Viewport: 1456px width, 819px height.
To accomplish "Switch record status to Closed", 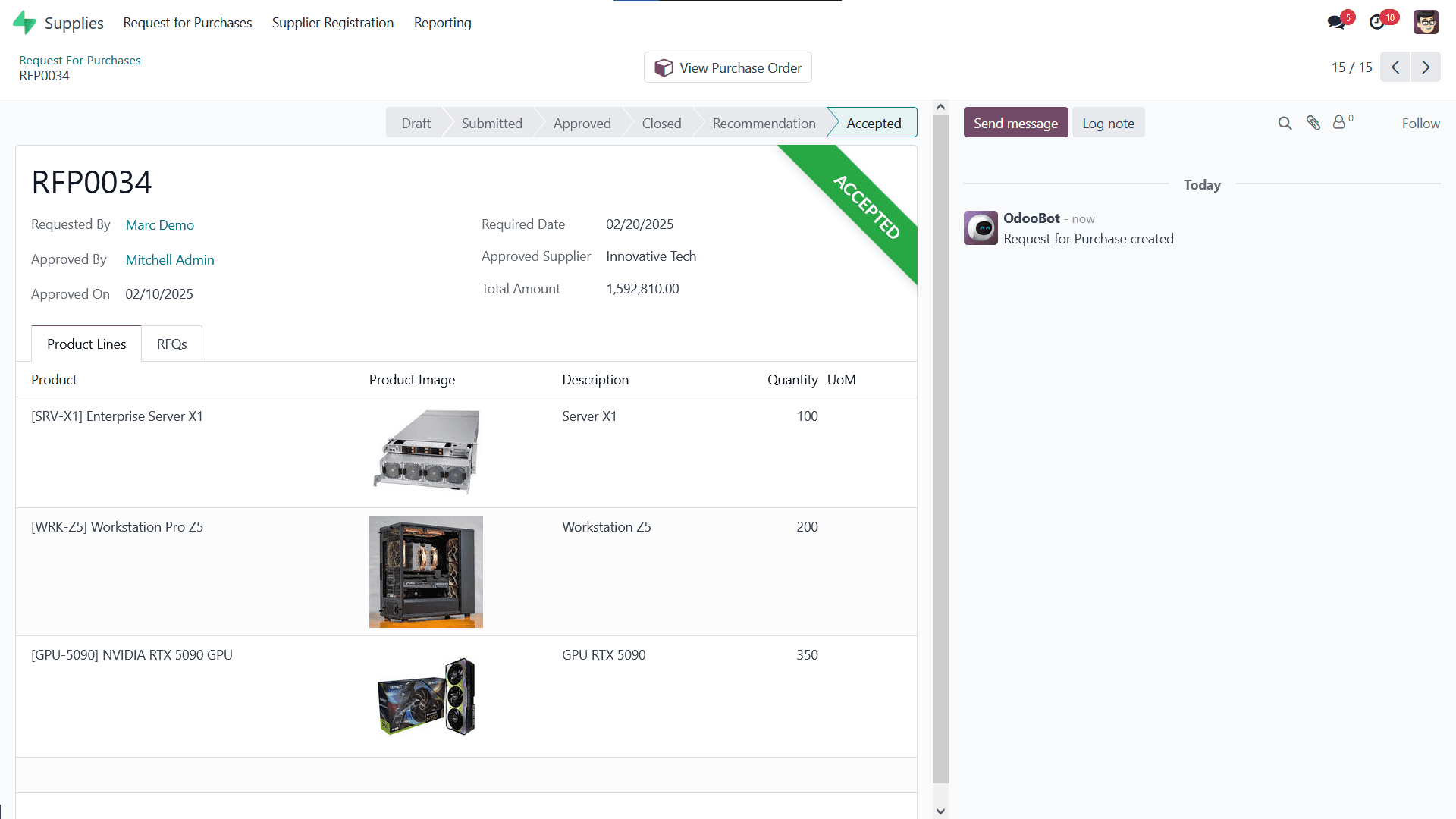I will [661, 122].
